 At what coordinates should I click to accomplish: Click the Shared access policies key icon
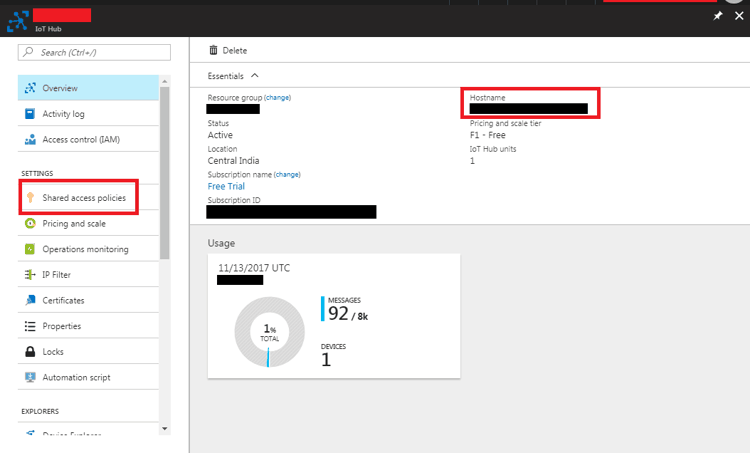point(30,198)
